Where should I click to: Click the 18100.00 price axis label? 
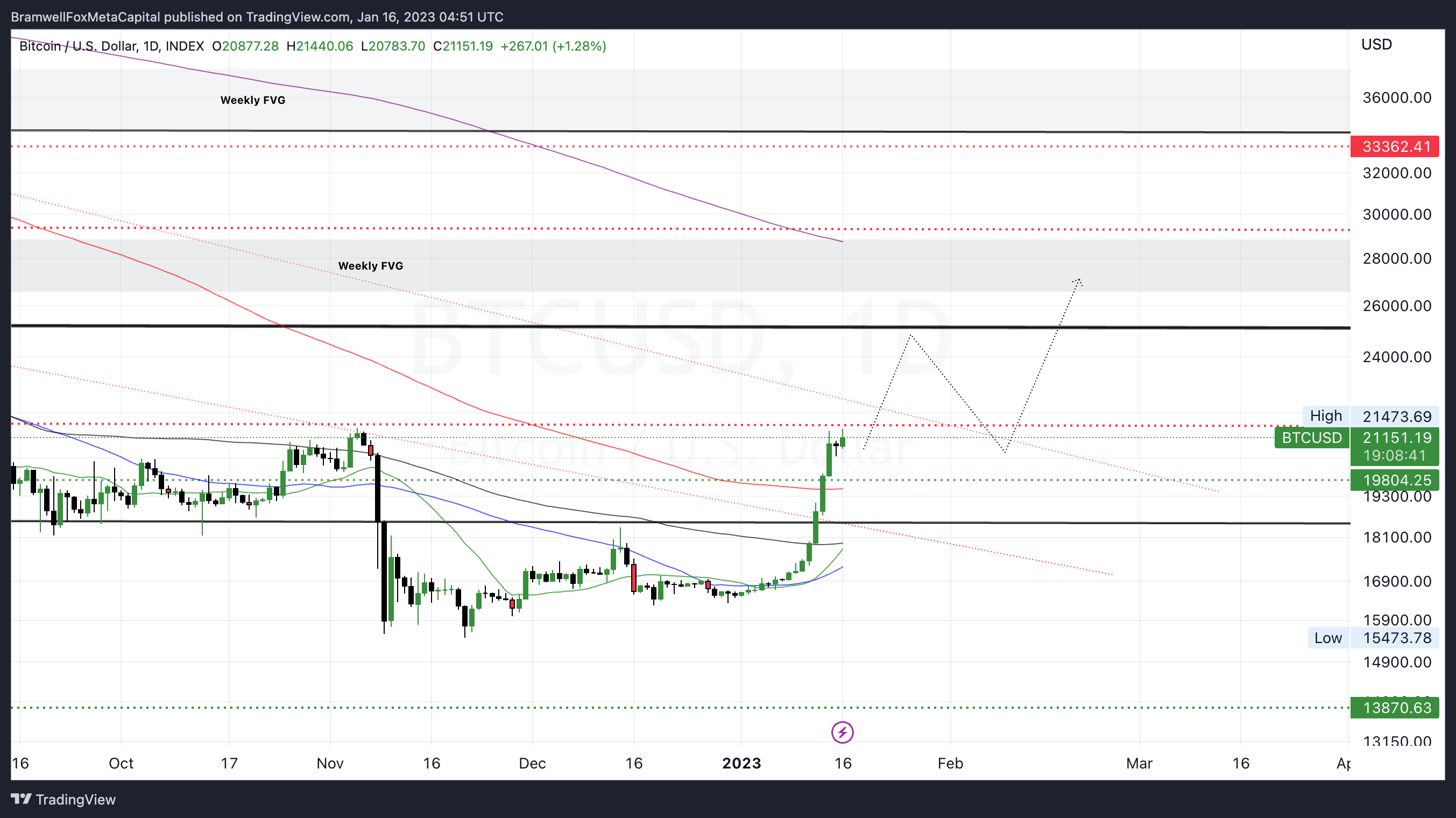1397,537
